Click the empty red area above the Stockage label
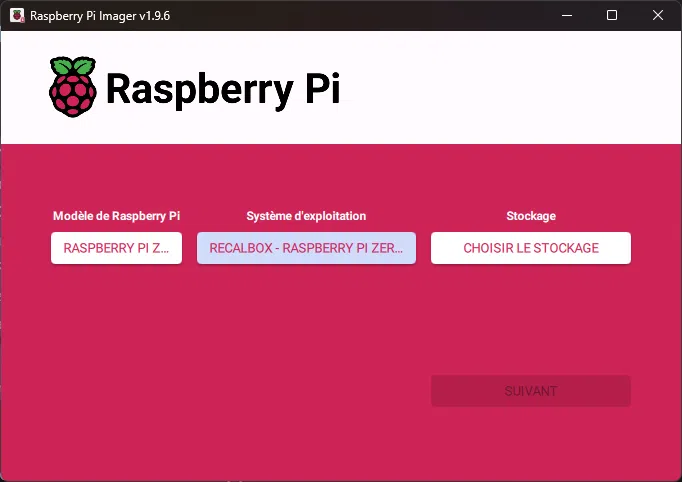The height and width of the screenshot is (482, 682). [x=530, y=175]
